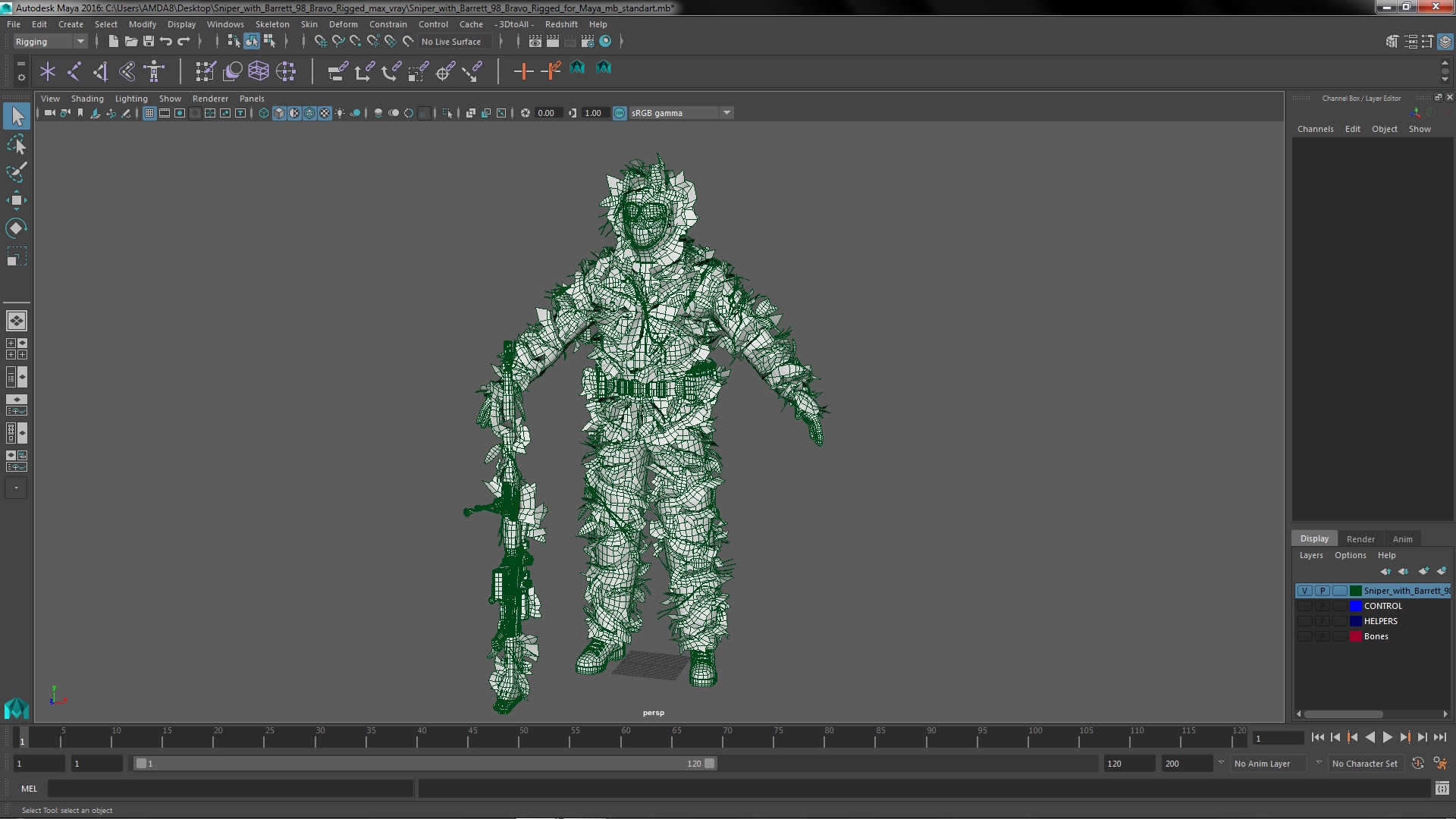Click the Parent Constraint shelf icon
Viewport: 1456px width, 819px height.
pyautogui.click(x=337, y=71)
